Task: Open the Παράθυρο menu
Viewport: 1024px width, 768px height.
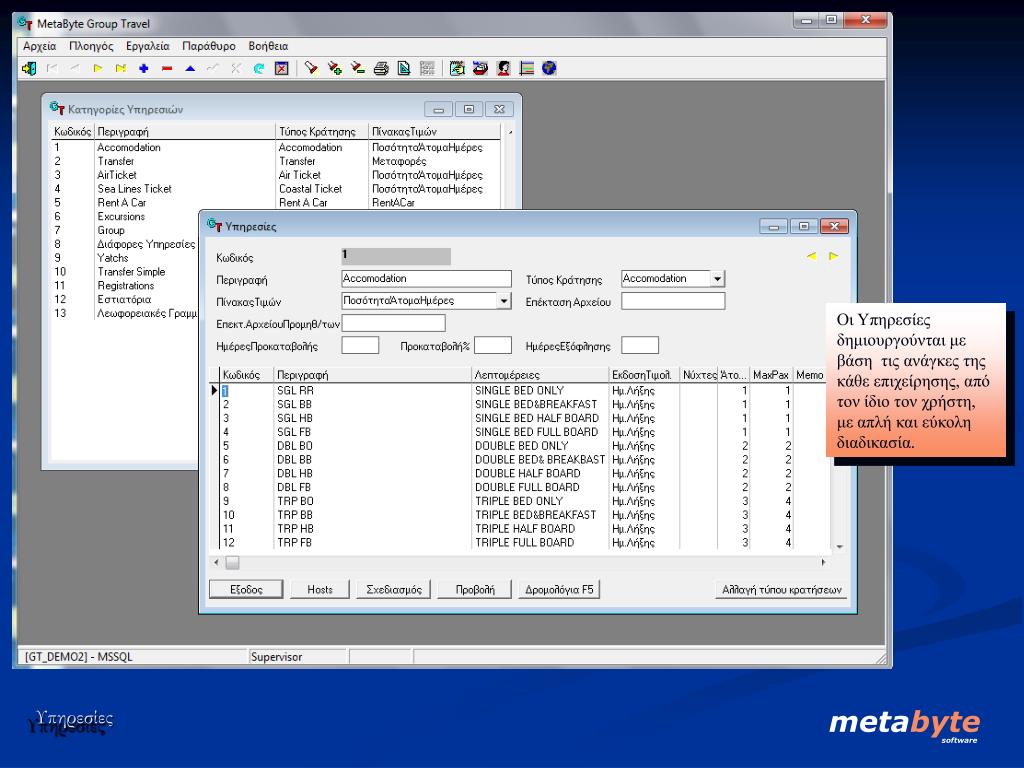Action: pyautogui.click(x=209, y=46)
